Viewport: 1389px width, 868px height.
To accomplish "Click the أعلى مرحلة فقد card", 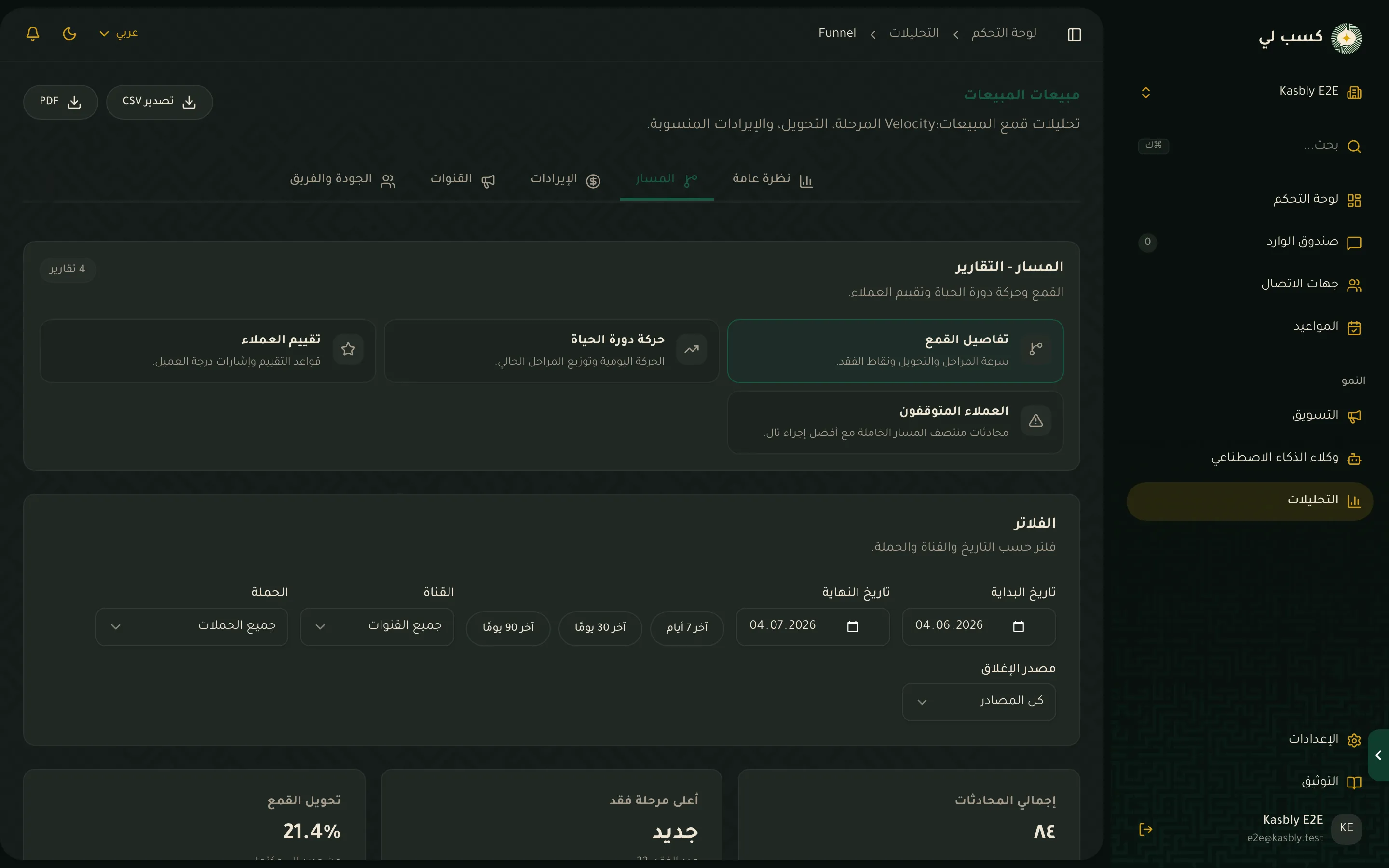I will coord(551,815).
